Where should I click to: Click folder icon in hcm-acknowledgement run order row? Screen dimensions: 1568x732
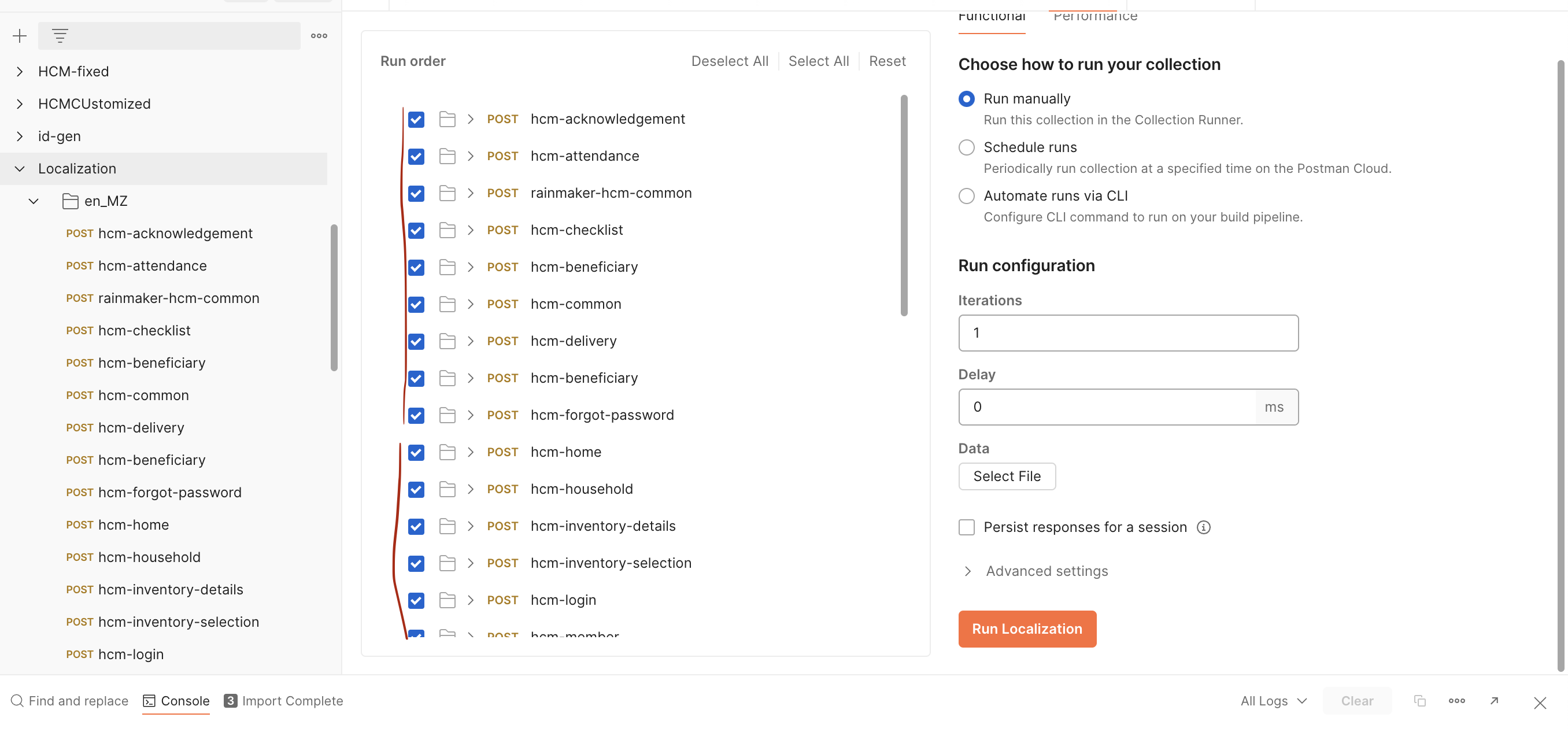(448, 119)
